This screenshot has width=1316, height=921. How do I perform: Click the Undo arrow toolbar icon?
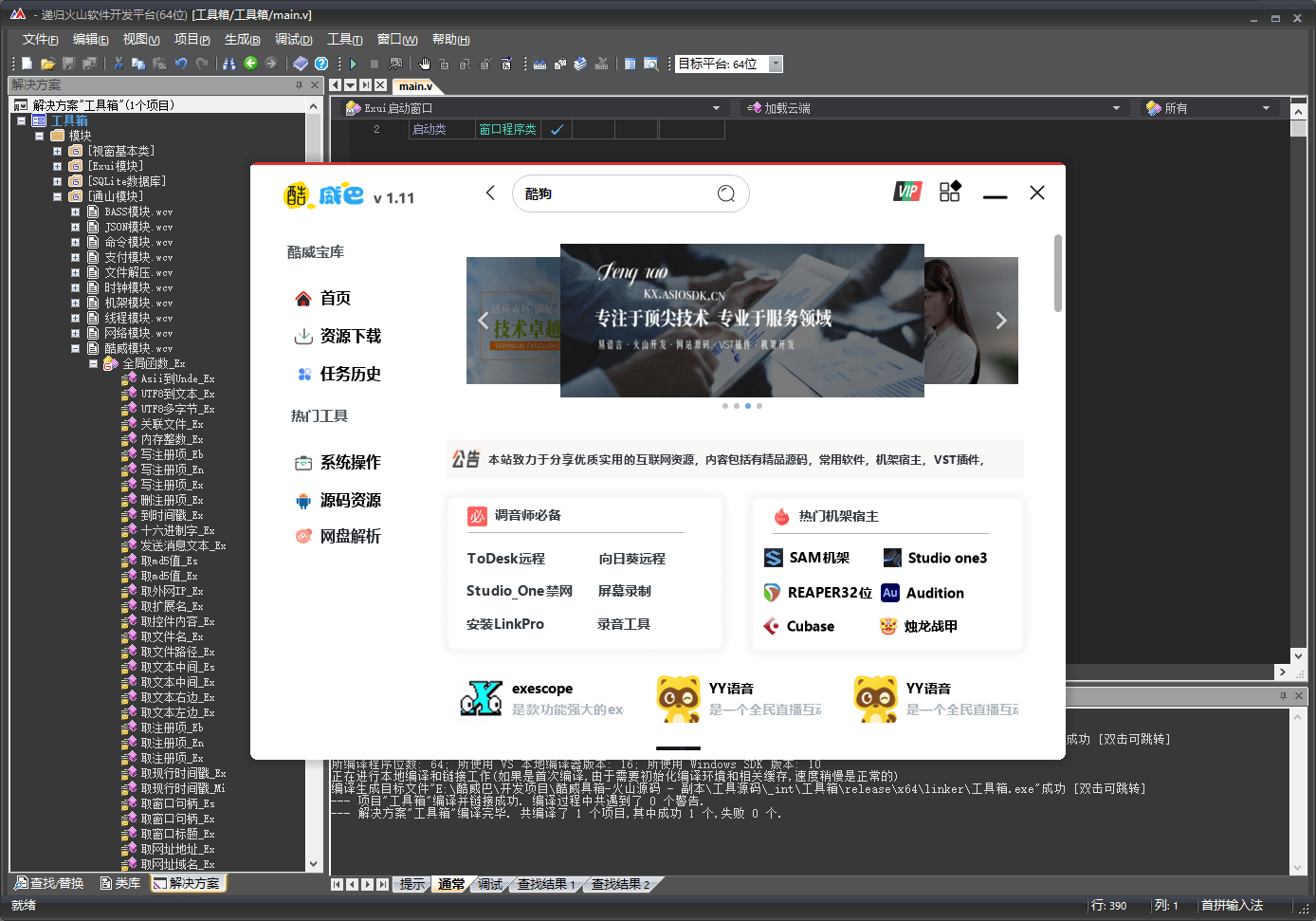point(180,64)
